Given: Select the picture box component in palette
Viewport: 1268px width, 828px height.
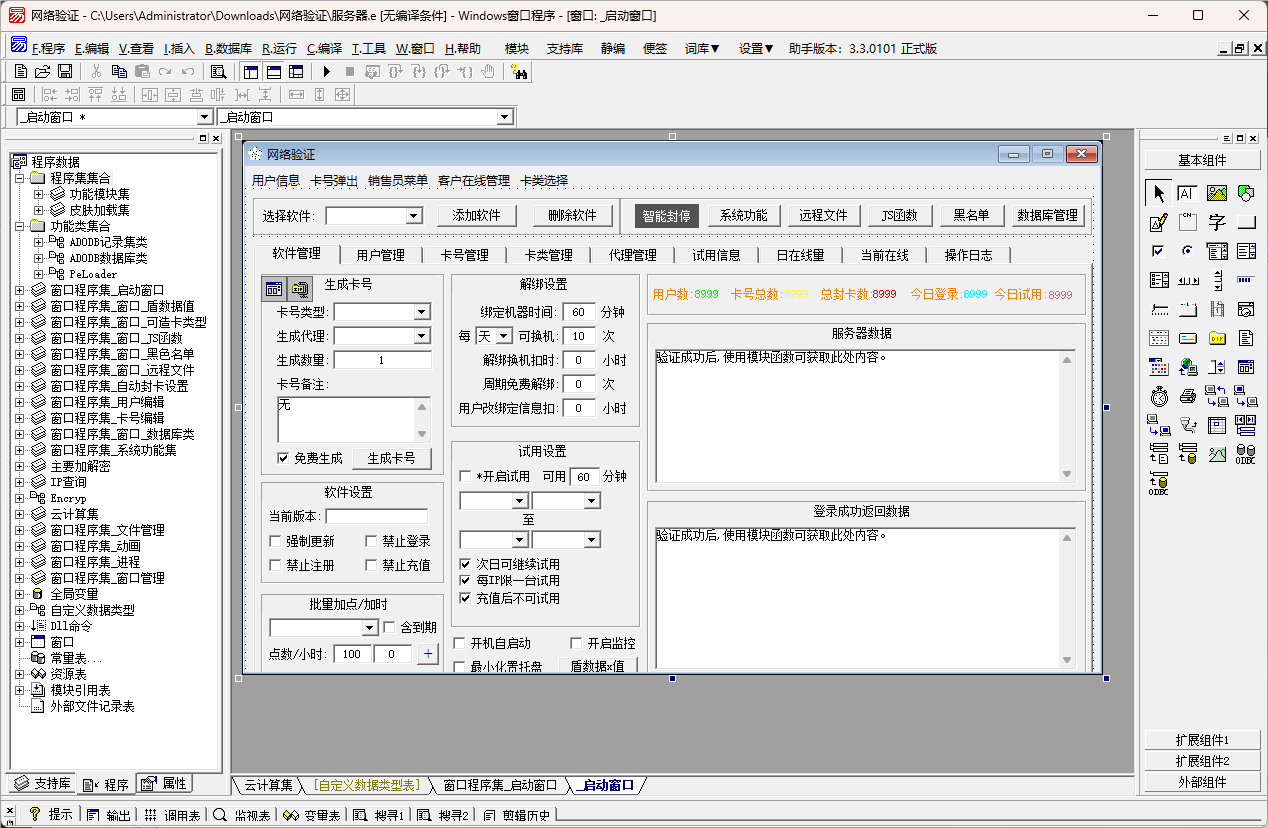Looking at the screenshot, I should [1217, 193].
